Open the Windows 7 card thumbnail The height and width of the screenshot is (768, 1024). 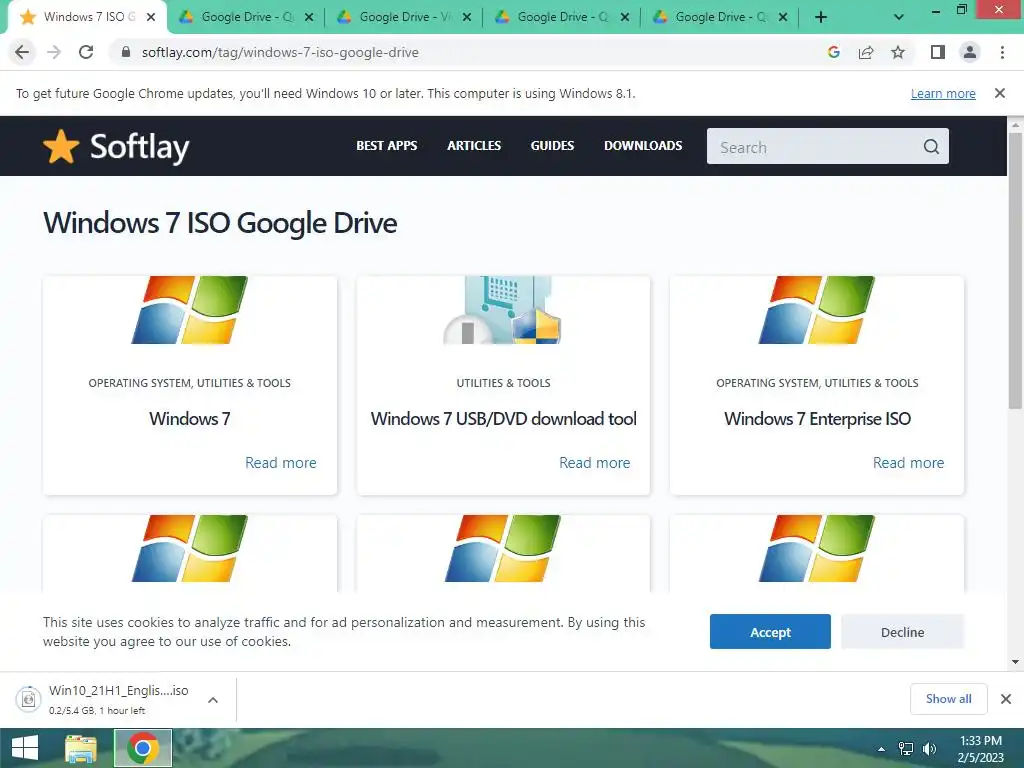tap(190, 310)
